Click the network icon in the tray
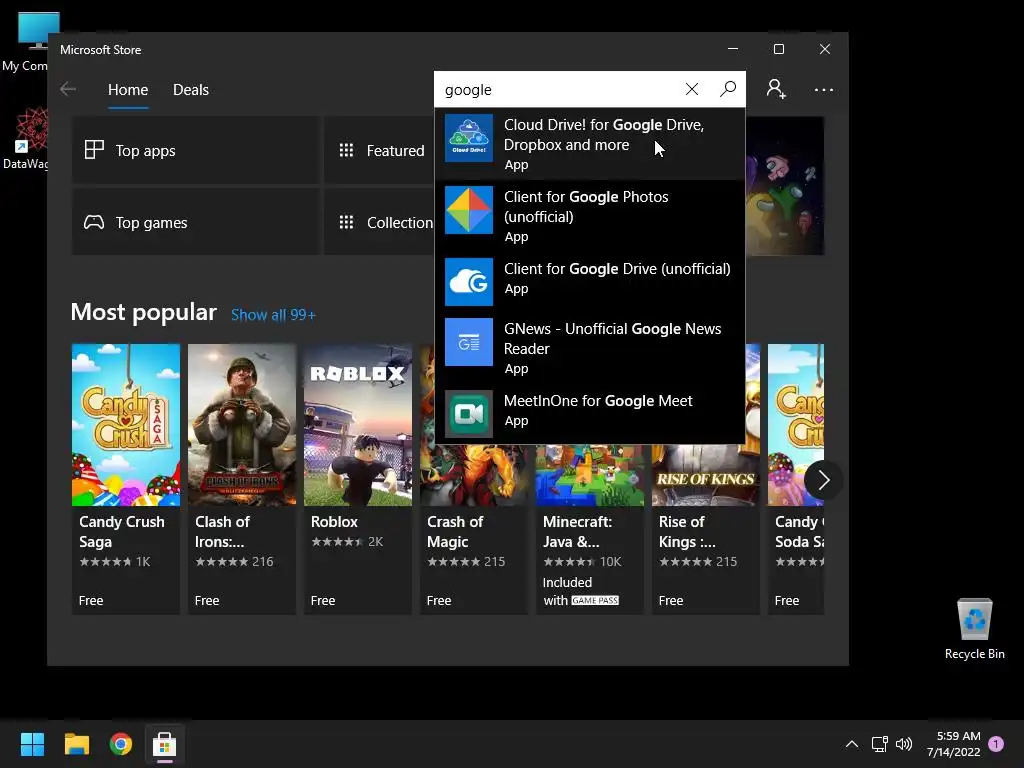This screenshot has height=768, width=1024. tap(879, 744)
